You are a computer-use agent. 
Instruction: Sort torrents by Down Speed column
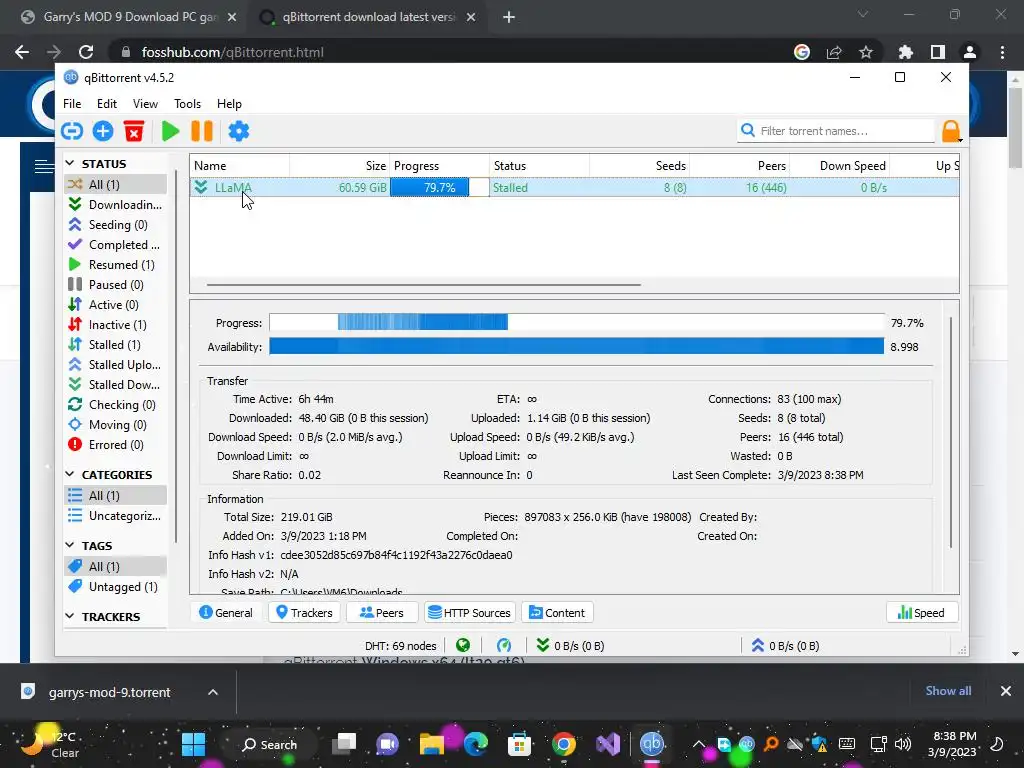coord(839,166)
